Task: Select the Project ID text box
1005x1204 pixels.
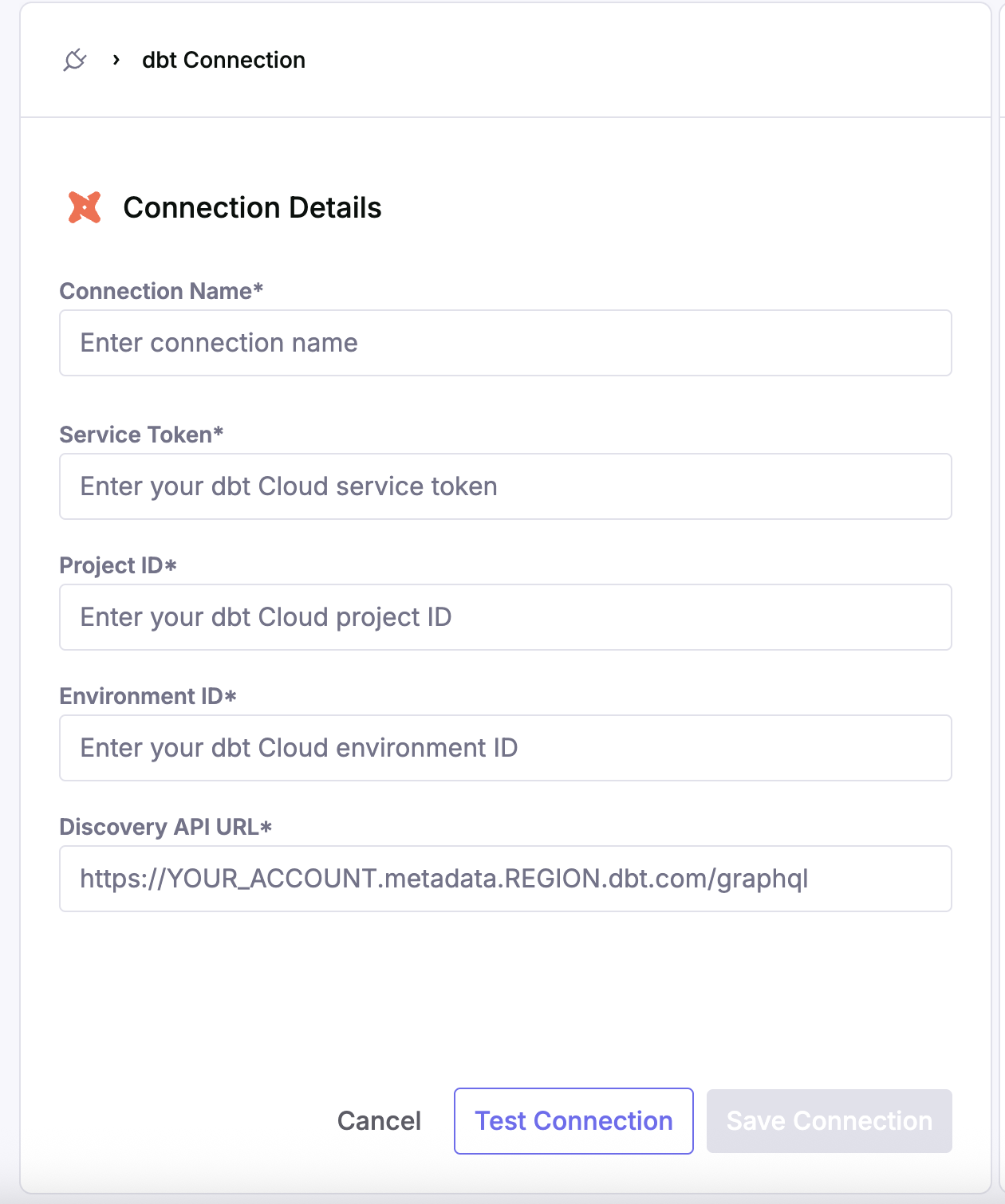Action: [x=505, y=617]
